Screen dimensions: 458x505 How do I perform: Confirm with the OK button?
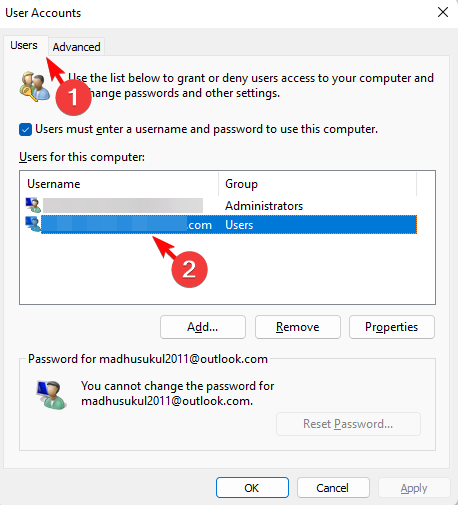(252, 488)
